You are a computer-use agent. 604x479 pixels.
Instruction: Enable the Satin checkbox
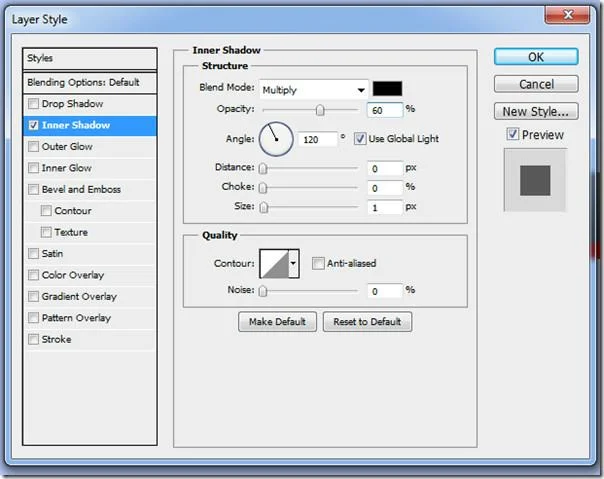point(34,254)
